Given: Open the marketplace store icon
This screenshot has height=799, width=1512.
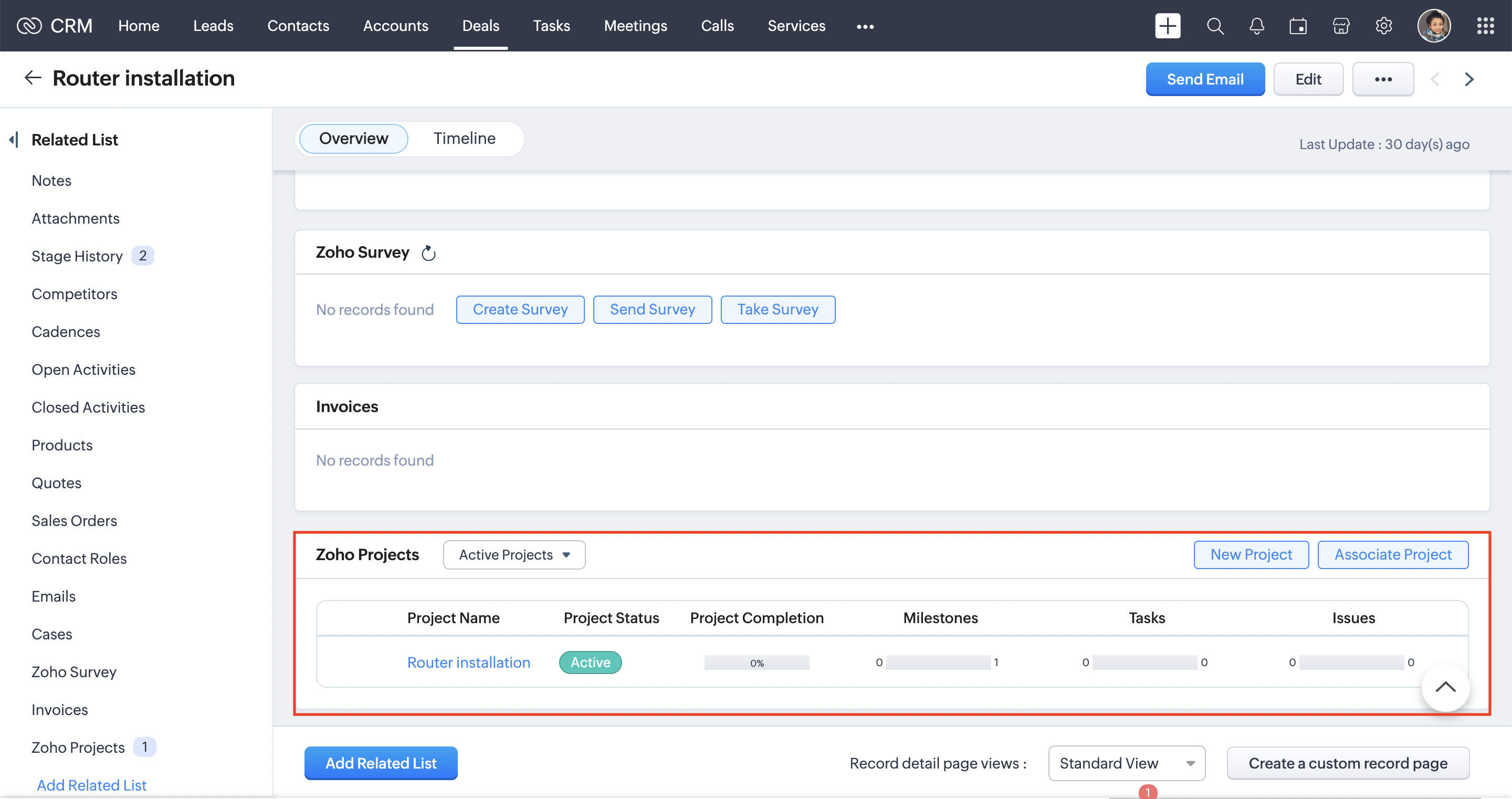Looking at the screenshot, I should [x=1341, y=26].
